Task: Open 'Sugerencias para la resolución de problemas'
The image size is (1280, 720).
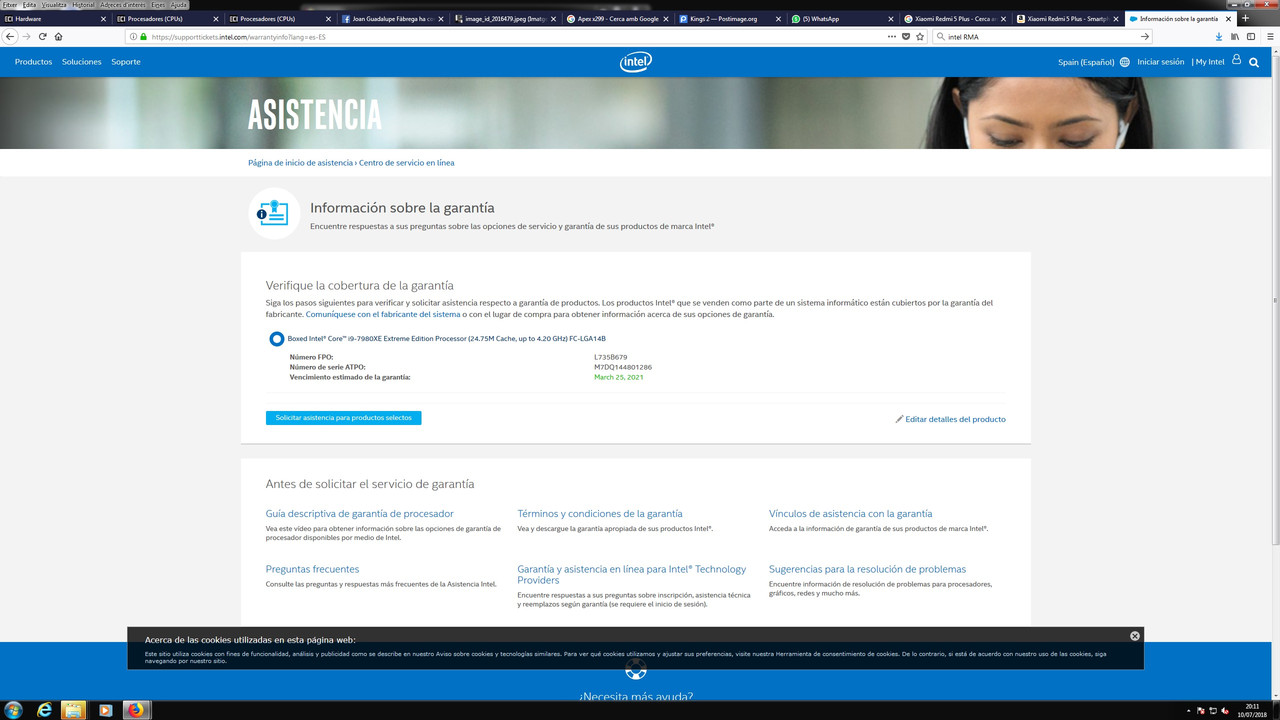Action: tap(867, 569)
